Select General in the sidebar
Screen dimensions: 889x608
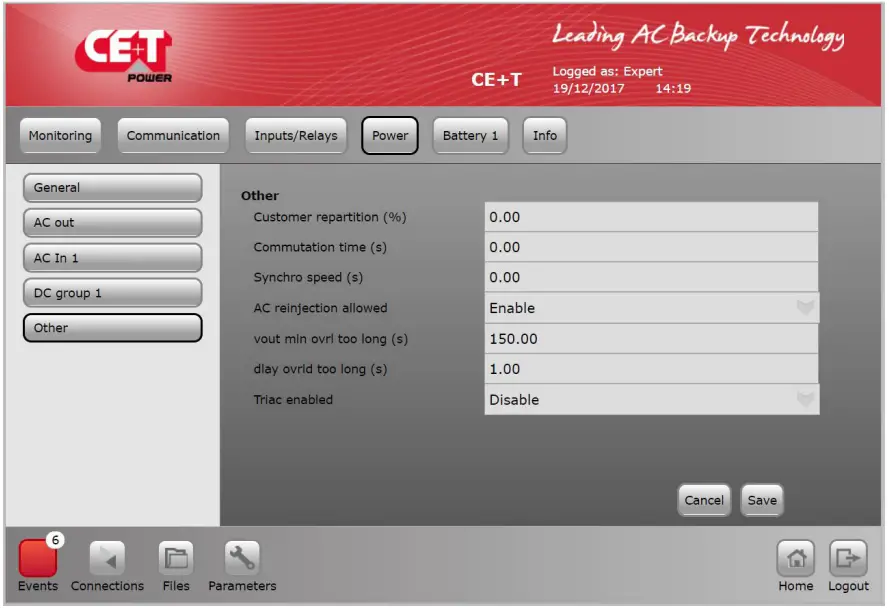[112, 188]
